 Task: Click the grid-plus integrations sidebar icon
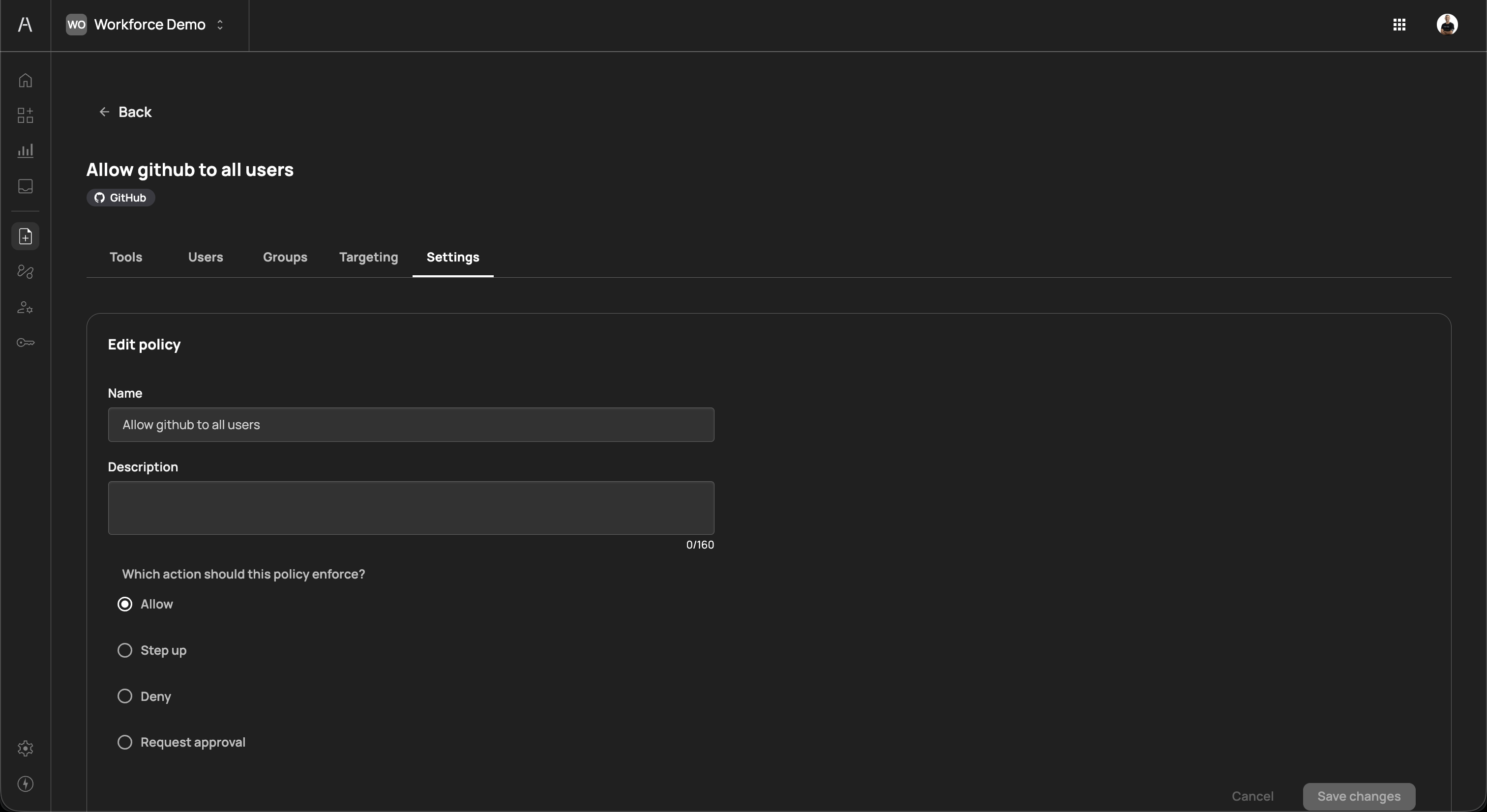tap(26, 116)
